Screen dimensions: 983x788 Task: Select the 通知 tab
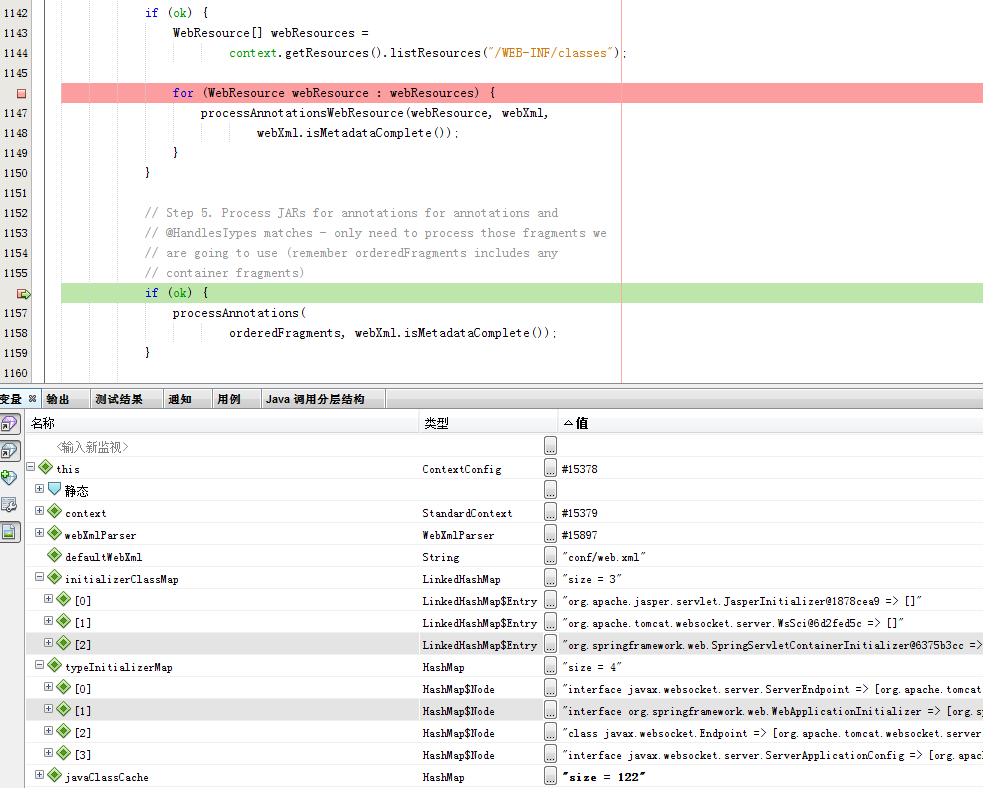[x=180, y=399]
